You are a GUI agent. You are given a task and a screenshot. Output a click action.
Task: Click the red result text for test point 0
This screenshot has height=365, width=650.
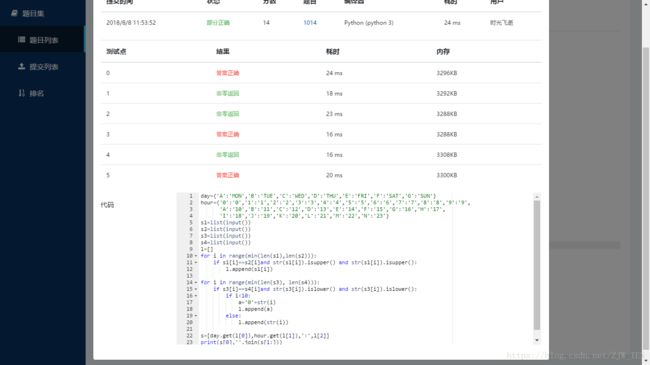(x=228, y=73)
